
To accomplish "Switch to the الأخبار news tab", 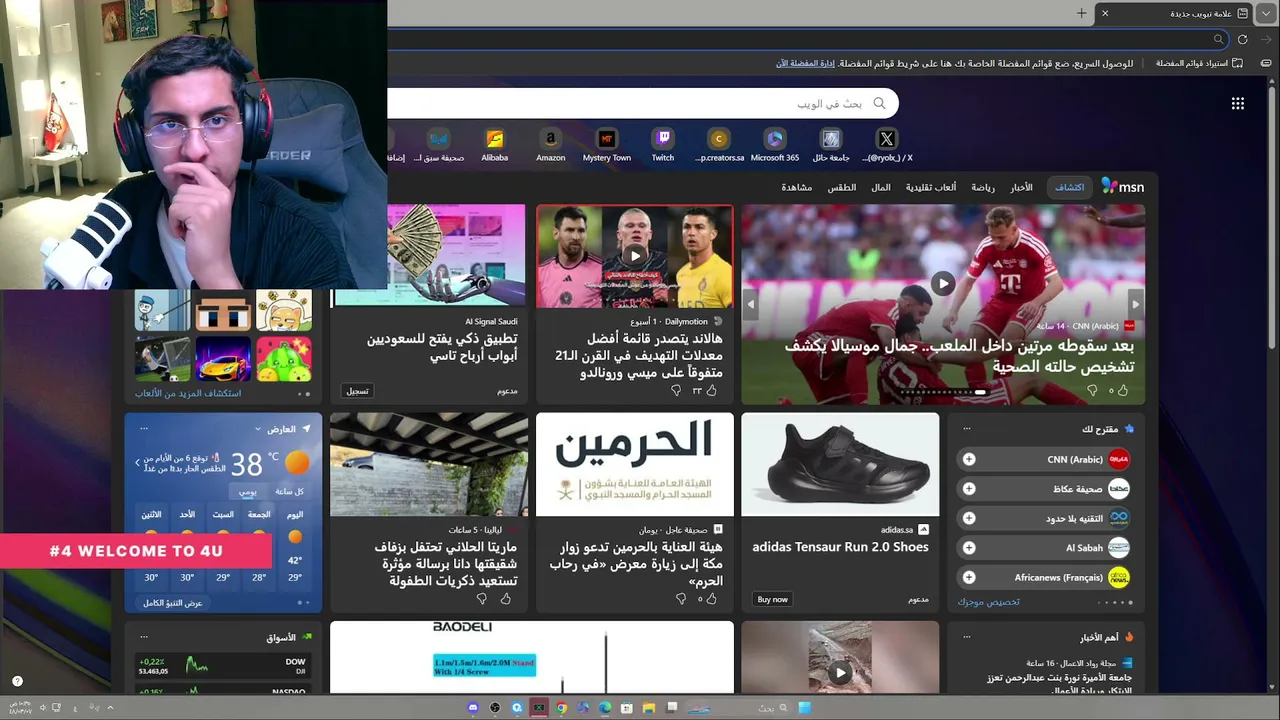I will pyautogui.click(x=1021, y=187).
